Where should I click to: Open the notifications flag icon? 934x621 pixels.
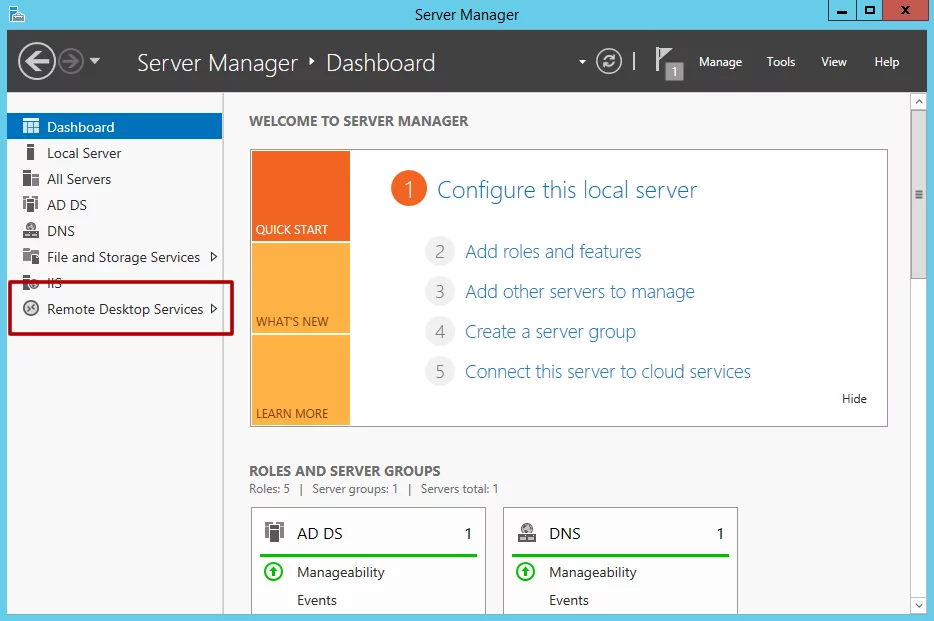coord(666,61)
